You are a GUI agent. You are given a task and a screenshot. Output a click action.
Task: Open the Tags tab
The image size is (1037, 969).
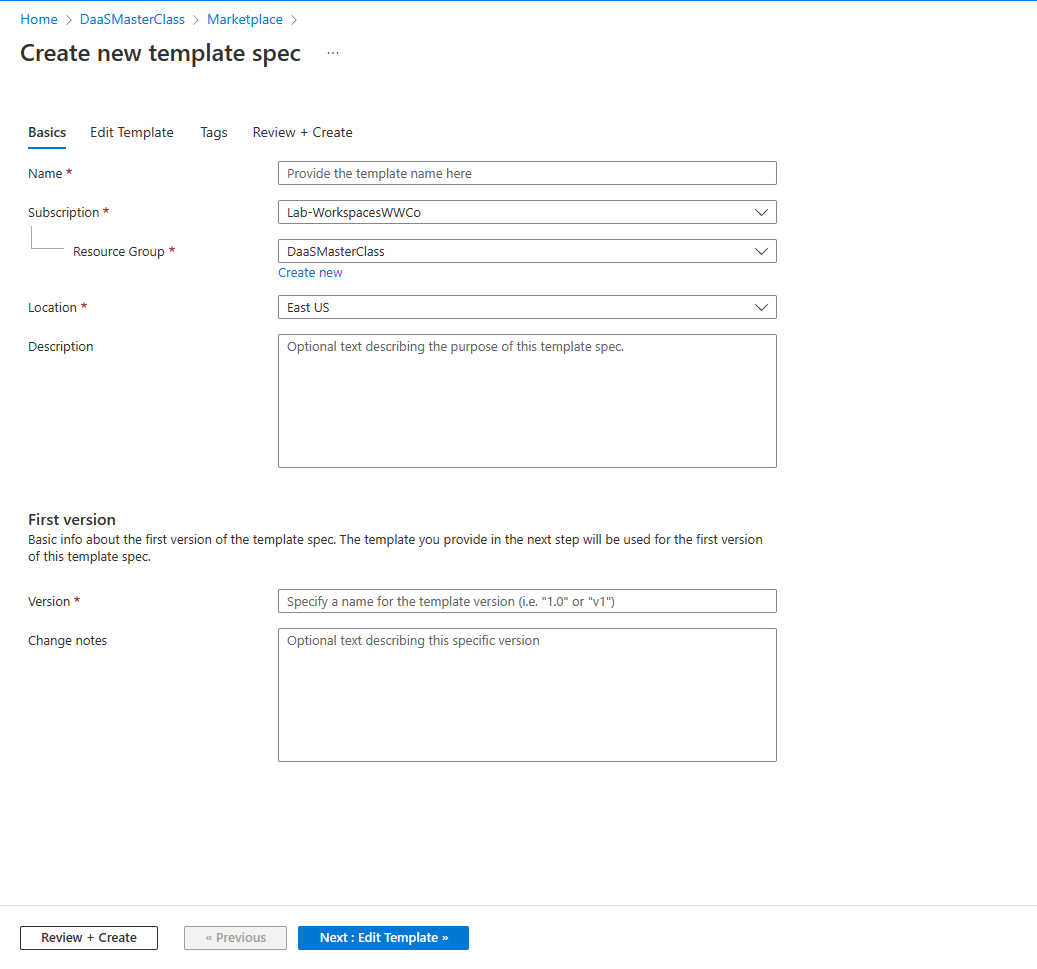tap(214, 133)
